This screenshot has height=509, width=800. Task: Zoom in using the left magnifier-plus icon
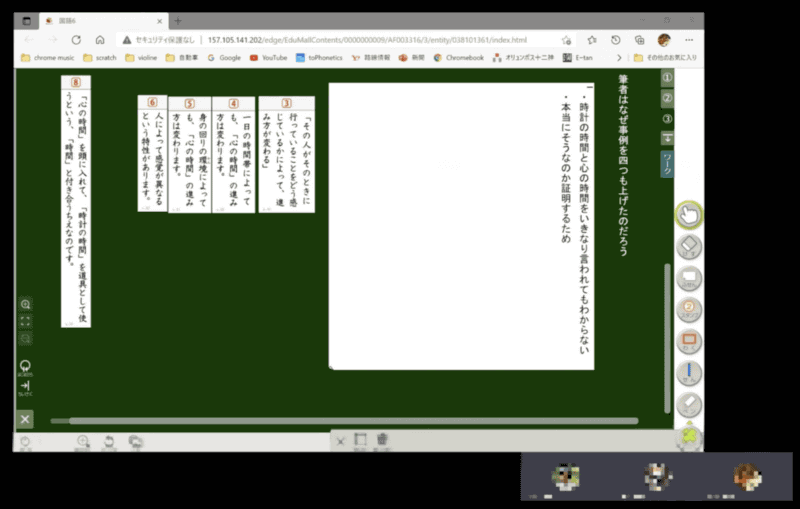(x=25, y=304)
